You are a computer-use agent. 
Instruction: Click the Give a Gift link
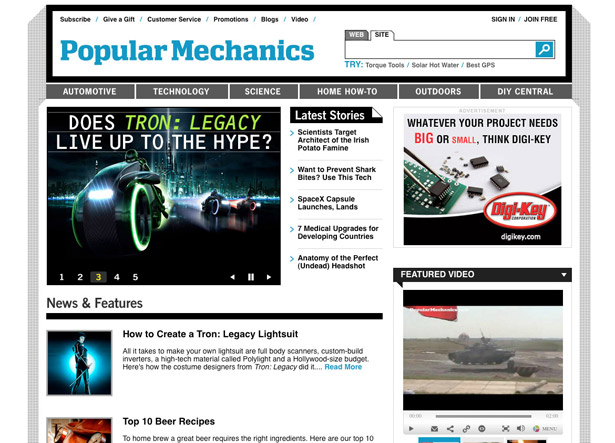tap(118, 19)
